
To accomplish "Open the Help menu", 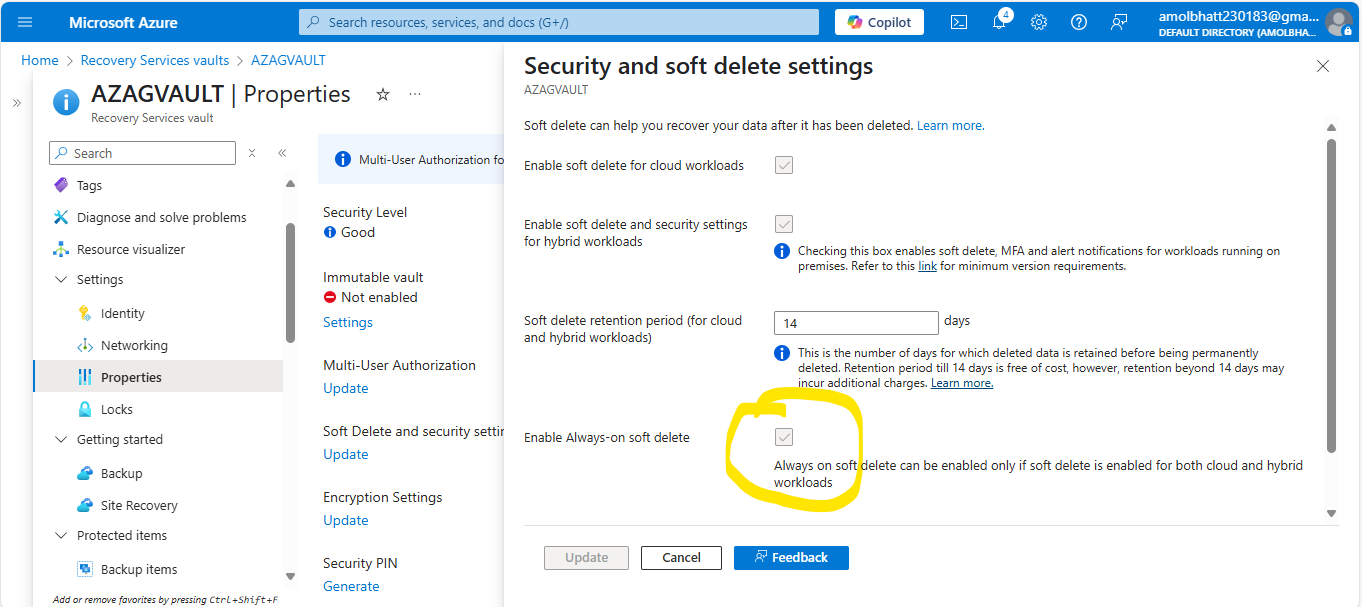I will (x=1078, y=21).
